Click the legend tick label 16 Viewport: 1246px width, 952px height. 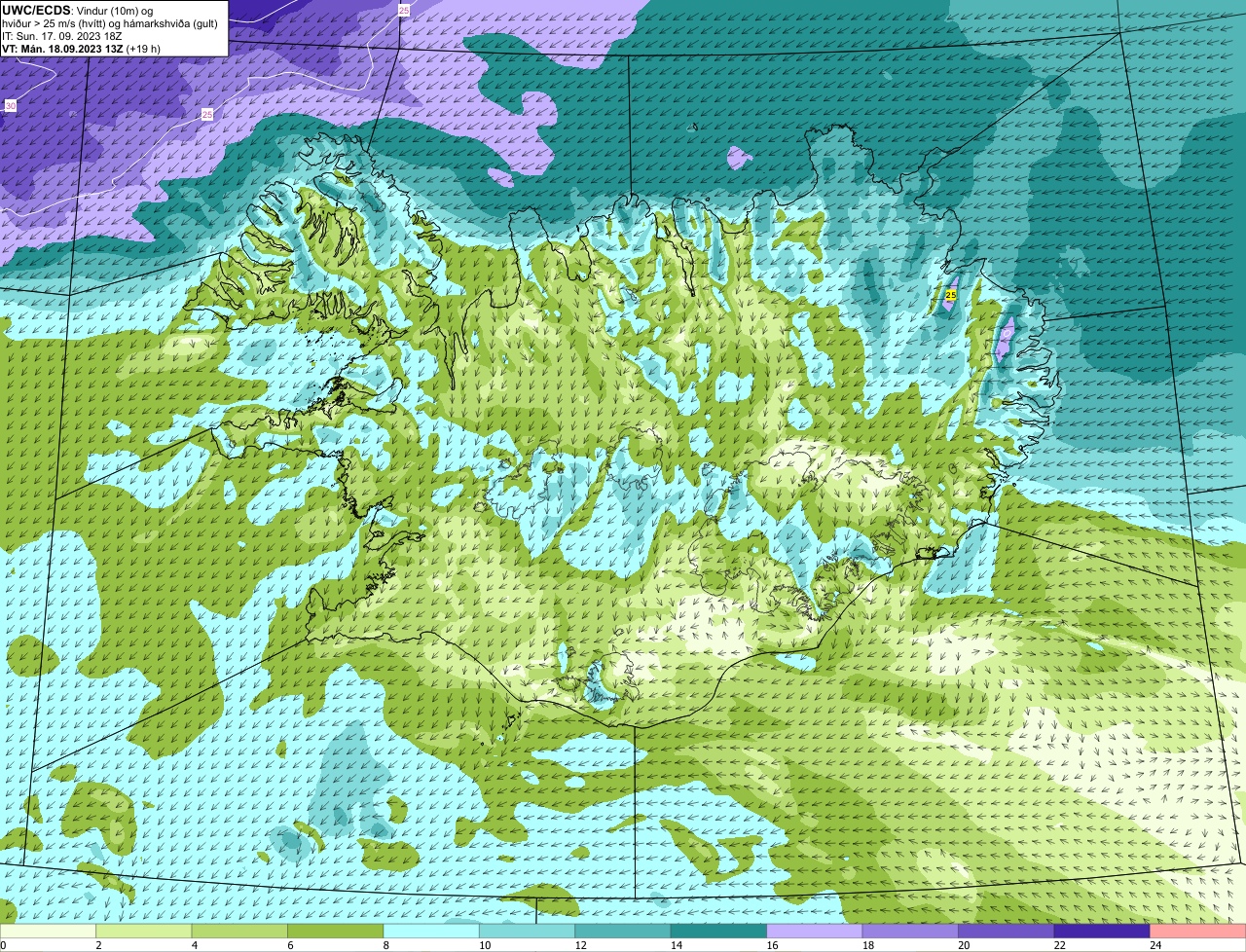[x=772, y=945]
